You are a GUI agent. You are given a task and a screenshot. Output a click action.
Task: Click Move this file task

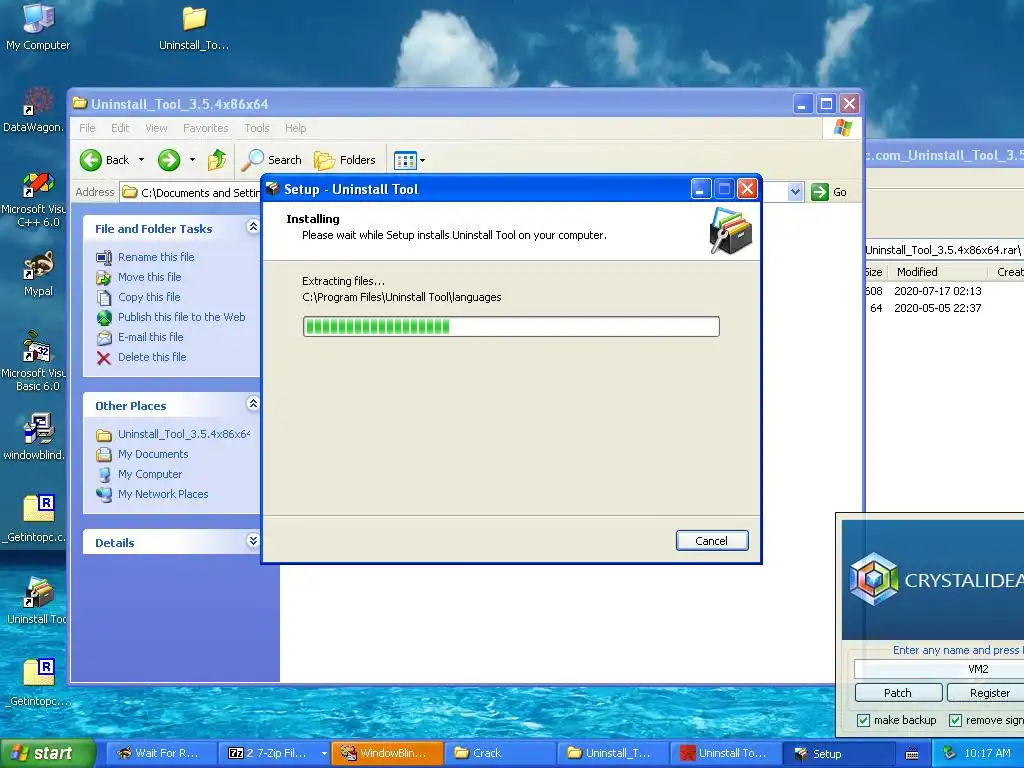(x=150, y=277)
